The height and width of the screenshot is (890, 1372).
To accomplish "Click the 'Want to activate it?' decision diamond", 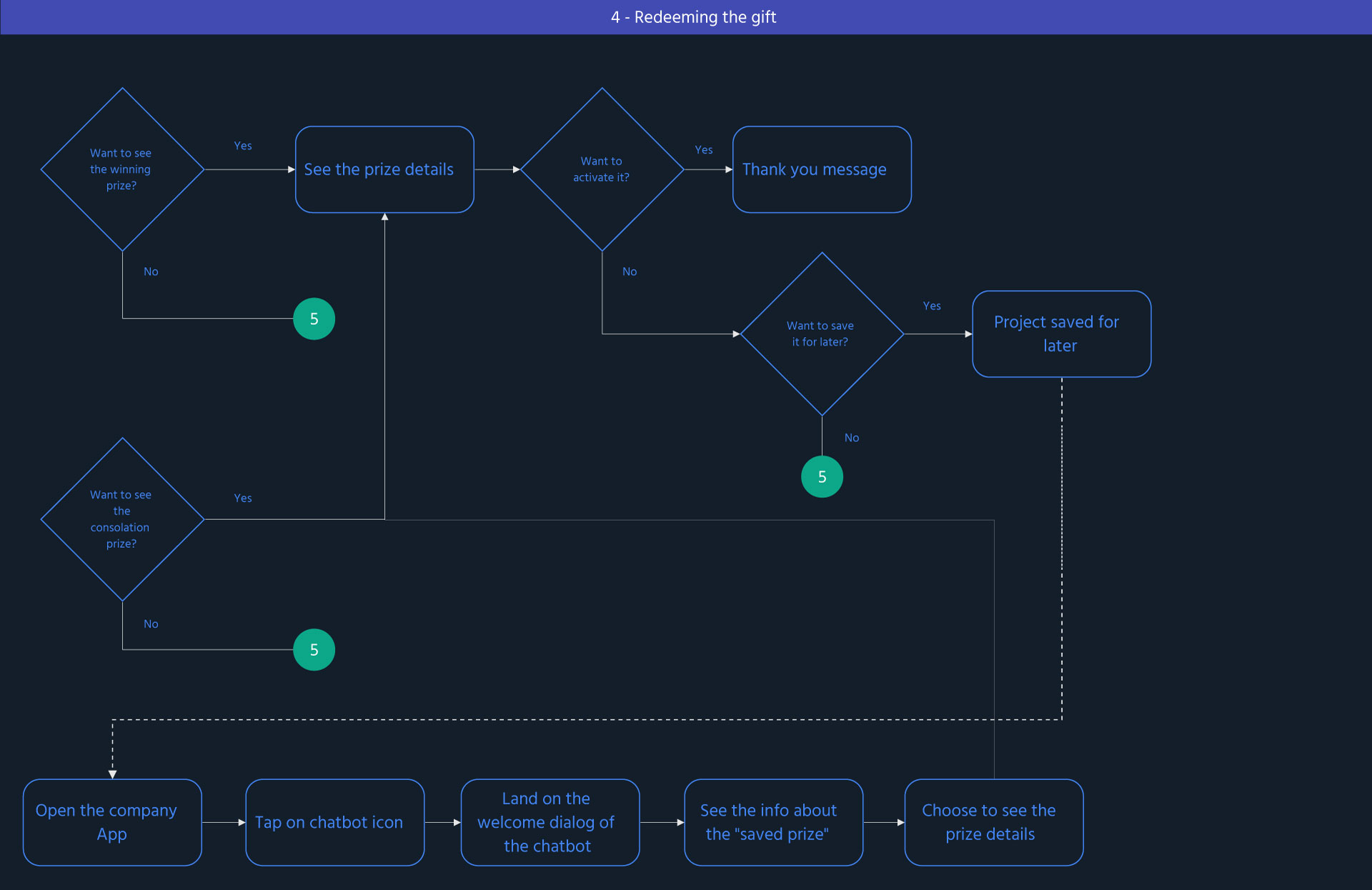I will click(x=602, y=169).
